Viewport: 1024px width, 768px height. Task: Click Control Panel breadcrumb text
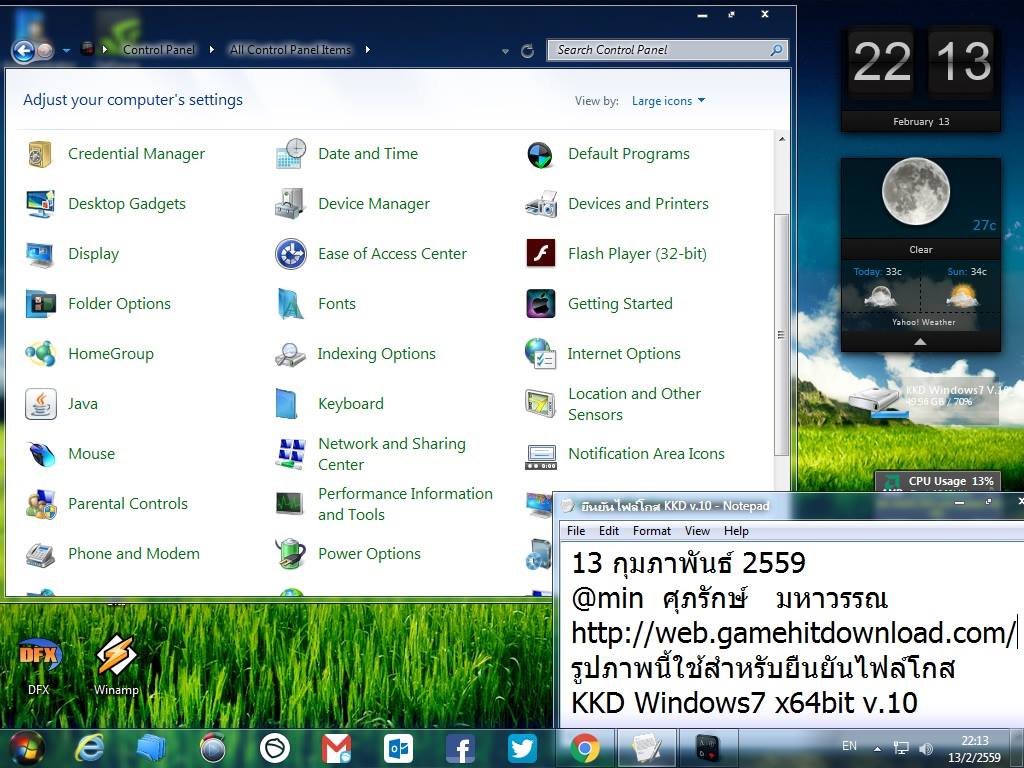coord(159,50)
